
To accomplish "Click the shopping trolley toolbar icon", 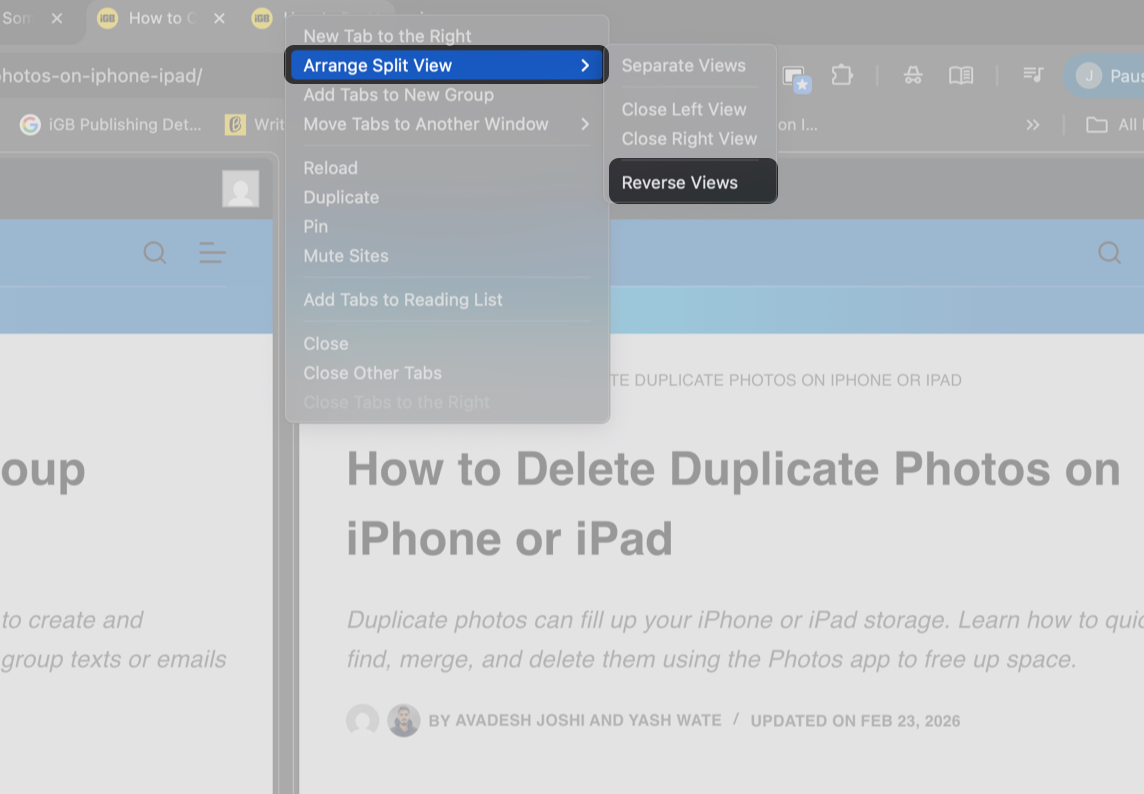I will click(913, 75).
